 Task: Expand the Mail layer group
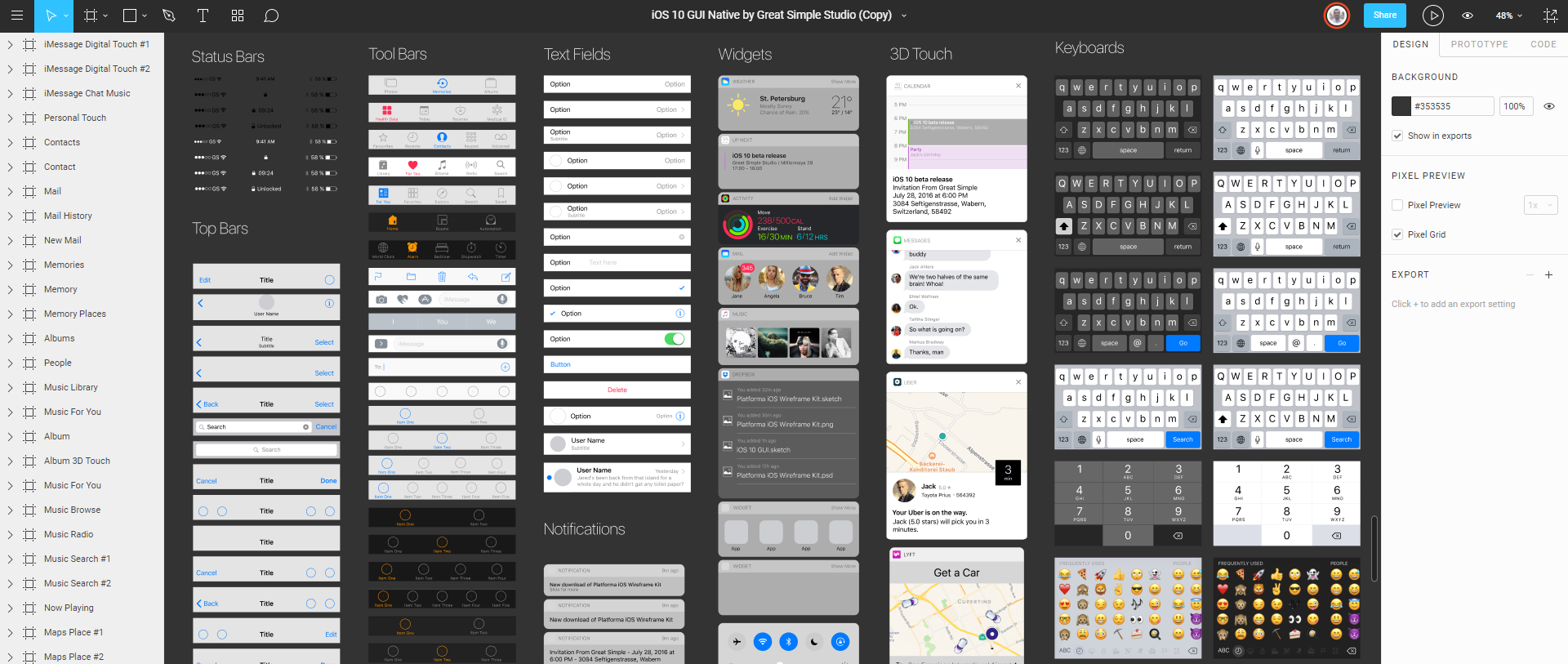(x=10, y=191)
